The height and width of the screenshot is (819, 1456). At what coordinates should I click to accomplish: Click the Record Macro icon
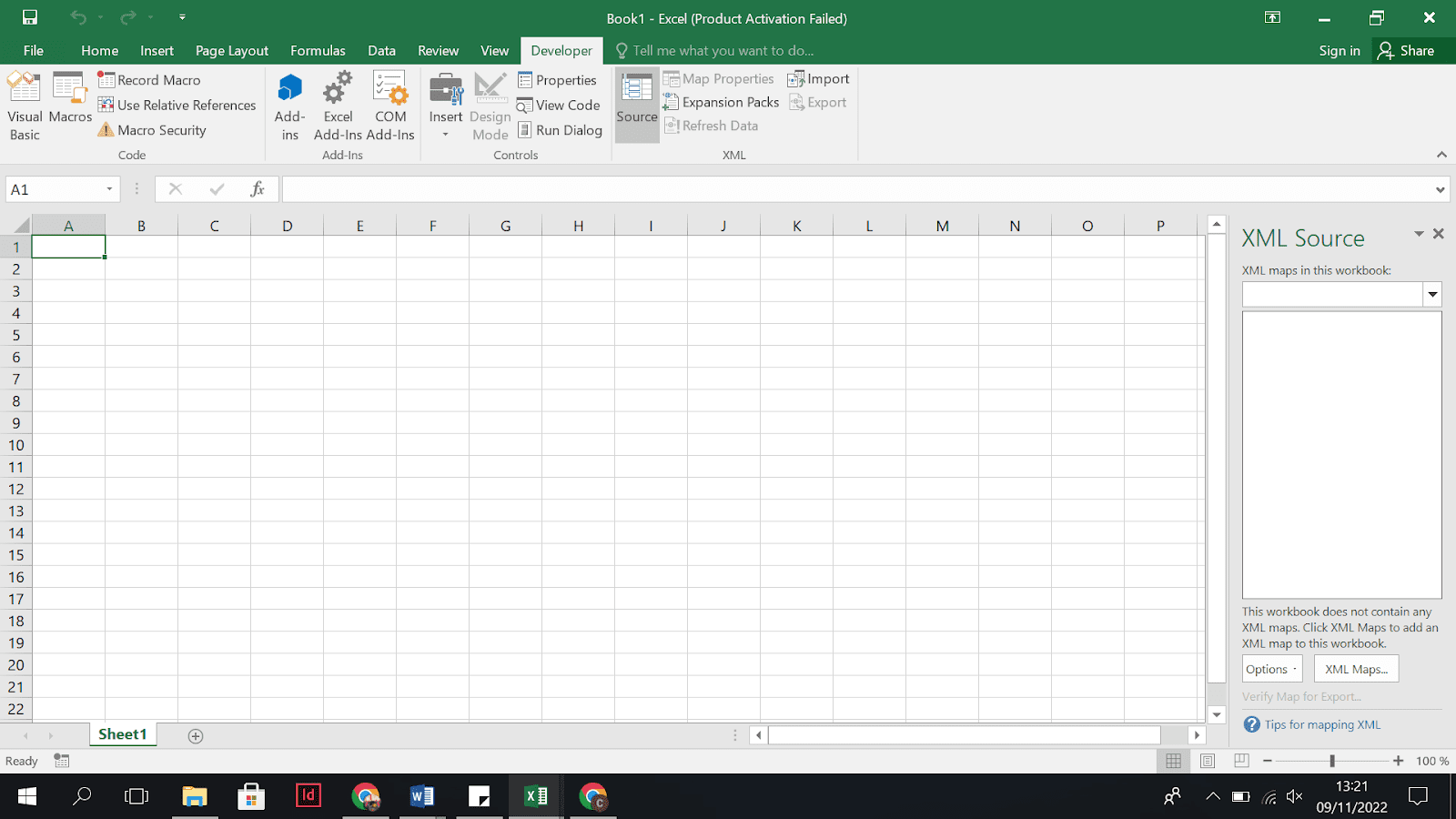click(106, 80)
